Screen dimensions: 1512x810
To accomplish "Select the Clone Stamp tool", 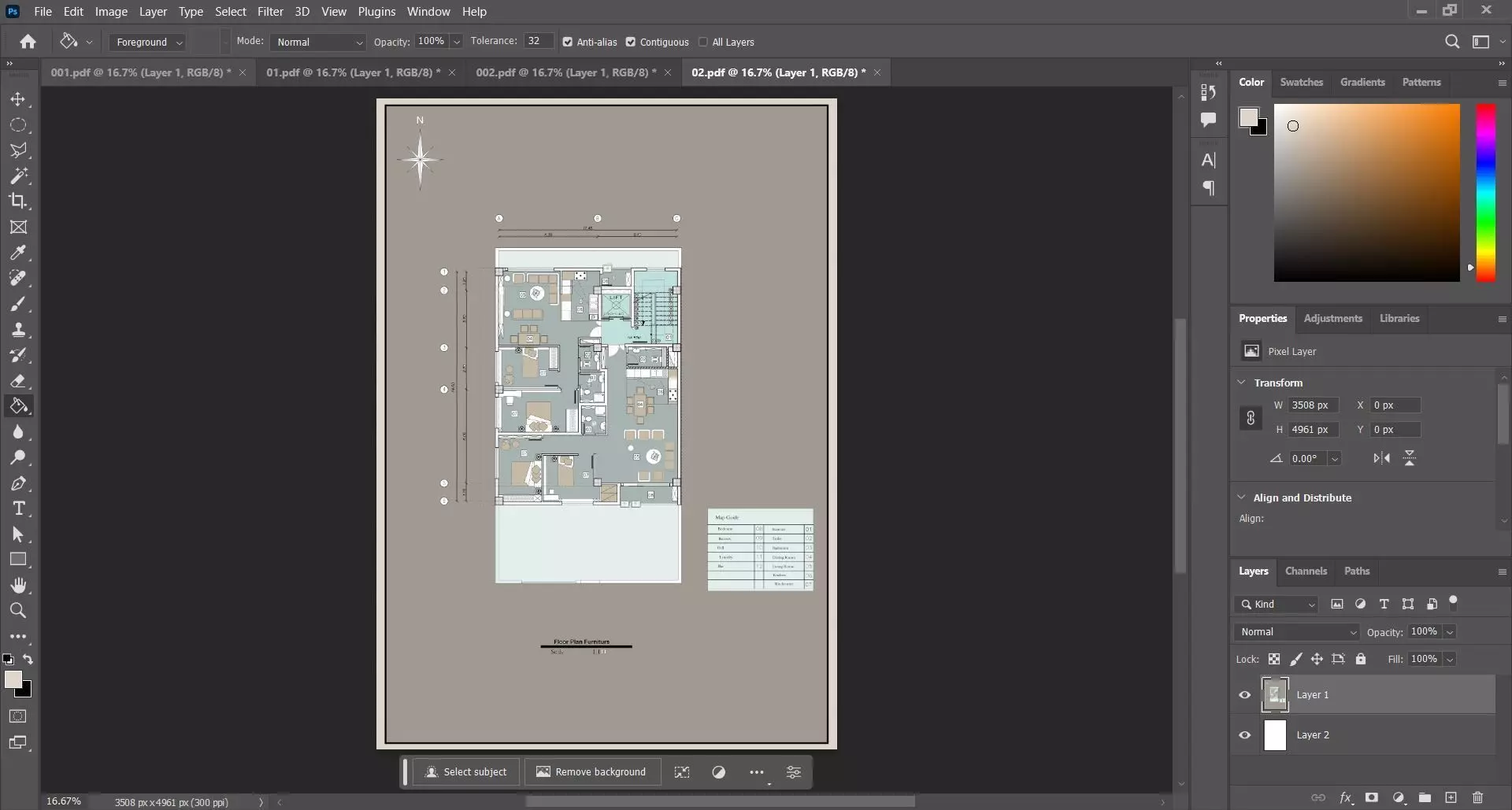I will [18, 330].
